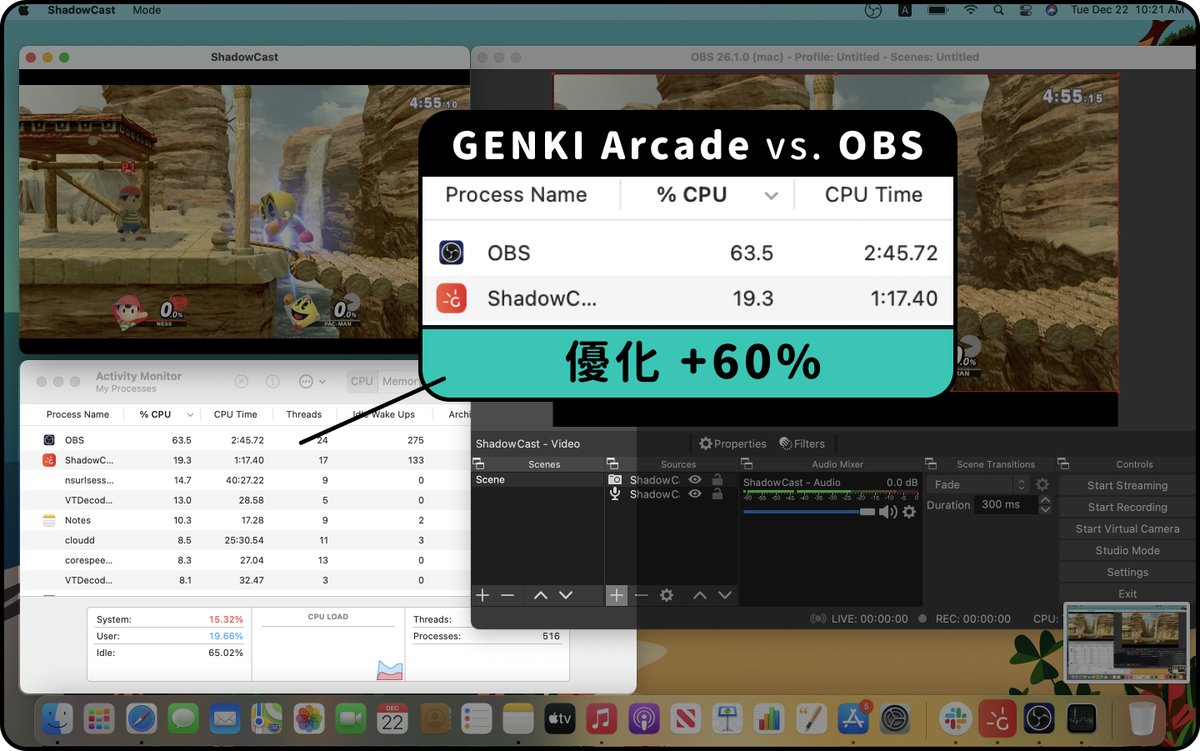
Task: Open OBS from the Dock
Action: tap(1040, 717)
